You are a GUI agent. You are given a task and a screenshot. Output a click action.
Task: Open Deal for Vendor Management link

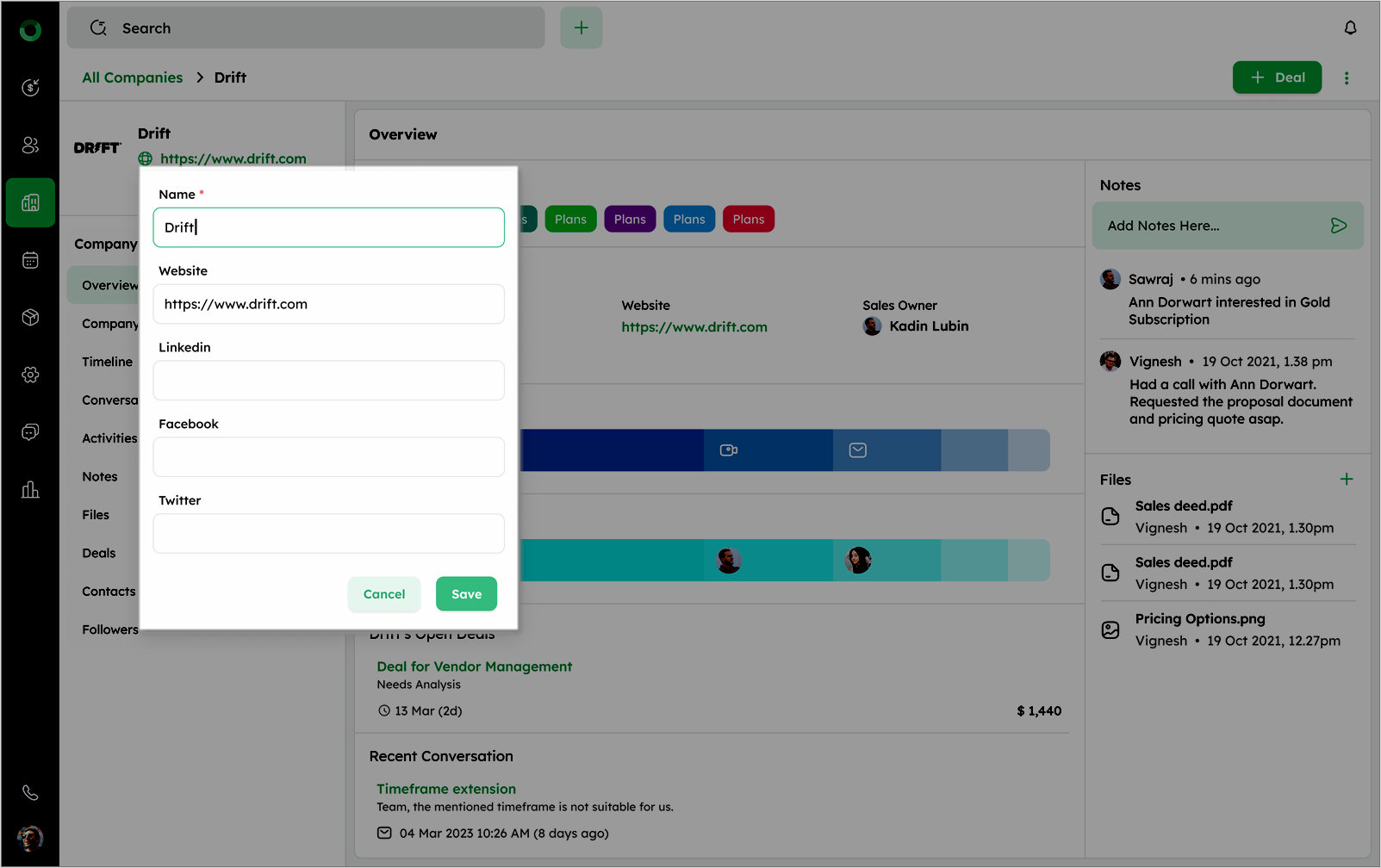point(474,666)
